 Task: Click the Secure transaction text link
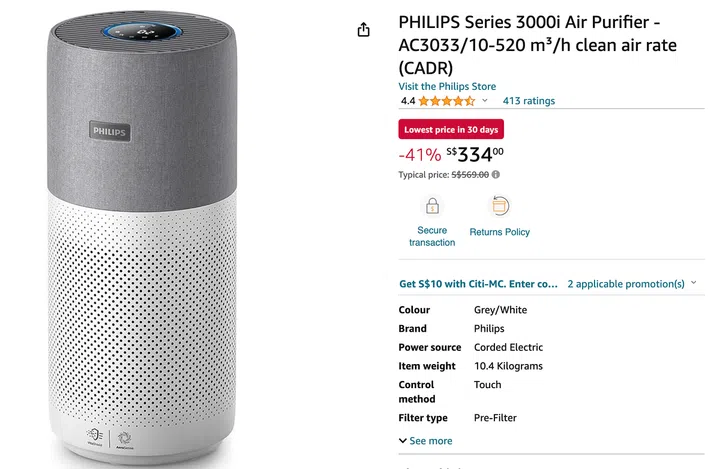[x=432, y=236]
